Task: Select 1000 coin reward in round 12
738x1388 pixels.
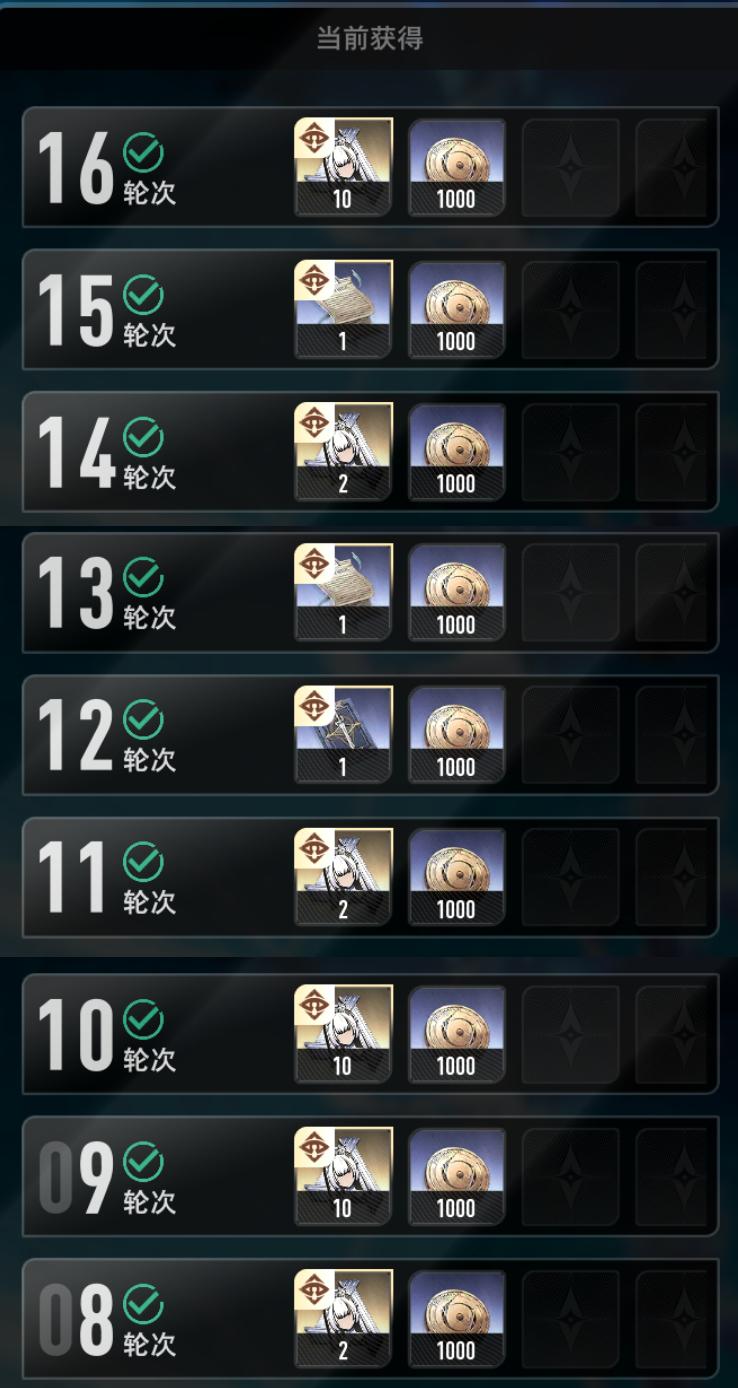Action: point(456,735)
